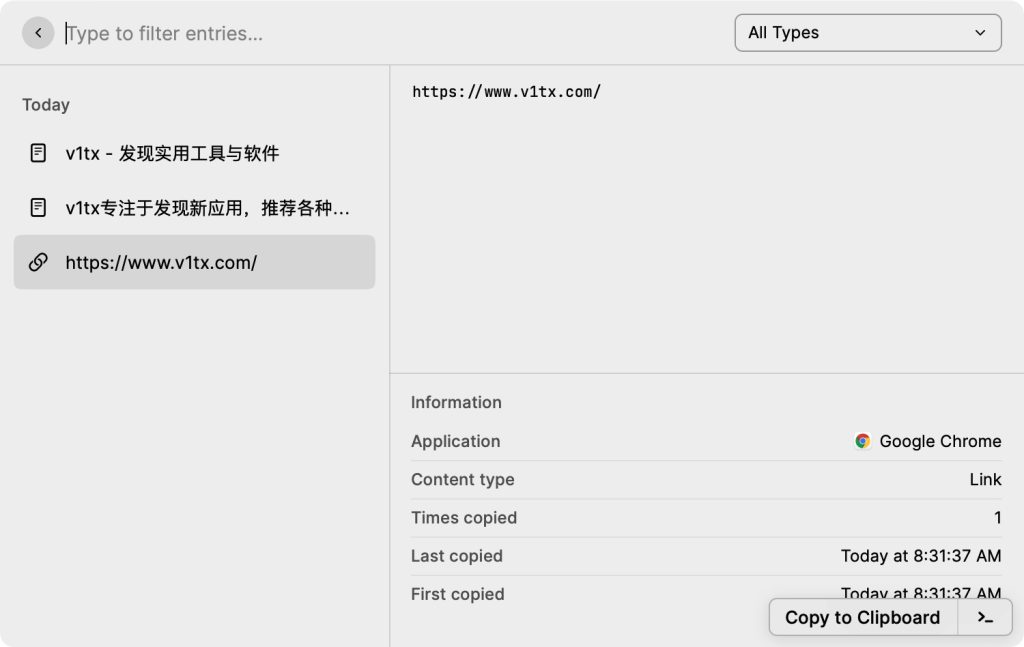Click the 'Last copied' label
The image size is (1024, 647).
456,556
